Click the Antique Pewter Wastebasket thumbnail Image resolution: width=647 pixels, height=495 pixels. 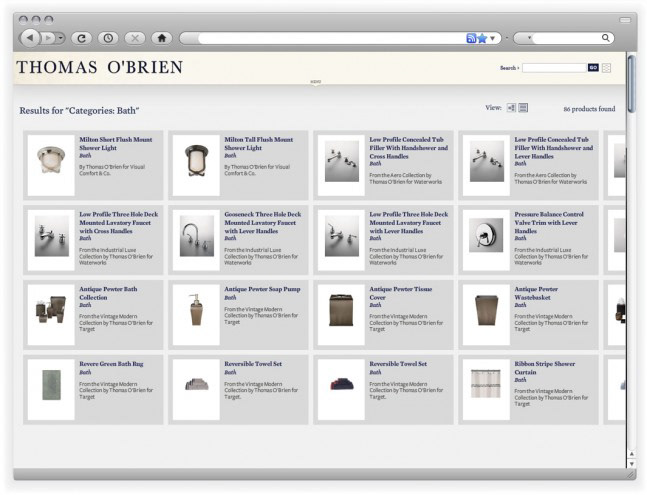(486, 315)
